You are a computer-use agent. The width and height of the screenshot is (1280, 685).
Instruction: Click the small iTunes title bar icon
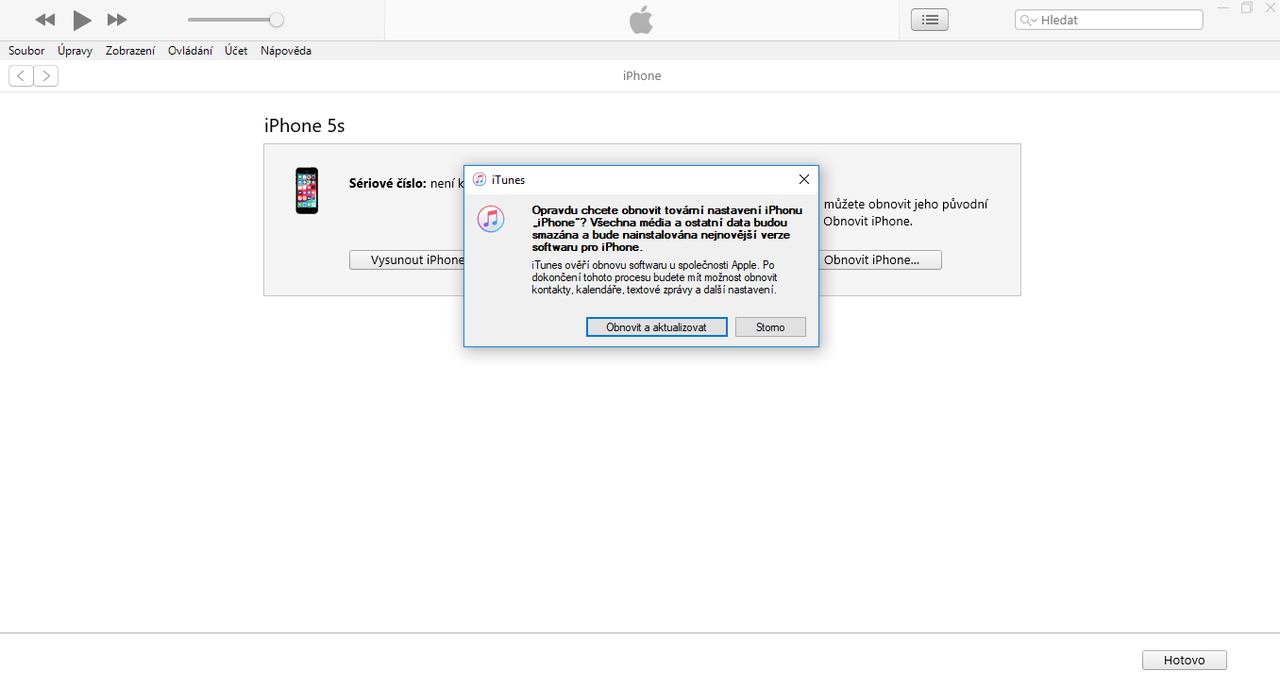coord(480,180)
